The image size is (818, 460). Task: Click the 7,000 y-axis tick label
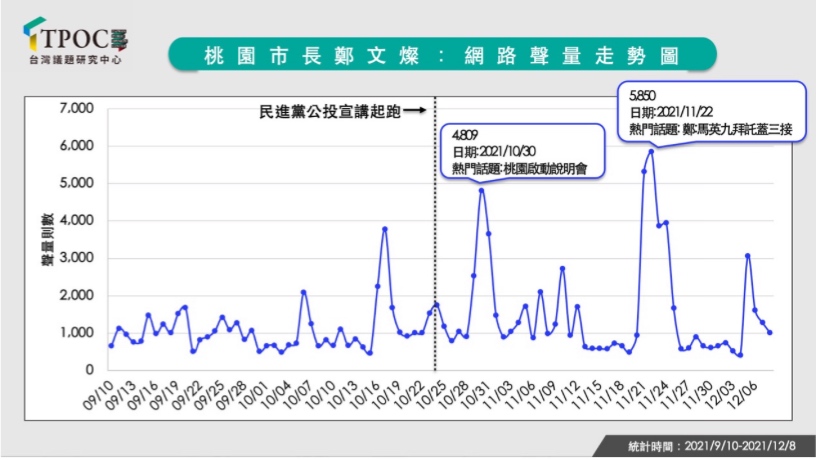(x=76, y=108)
